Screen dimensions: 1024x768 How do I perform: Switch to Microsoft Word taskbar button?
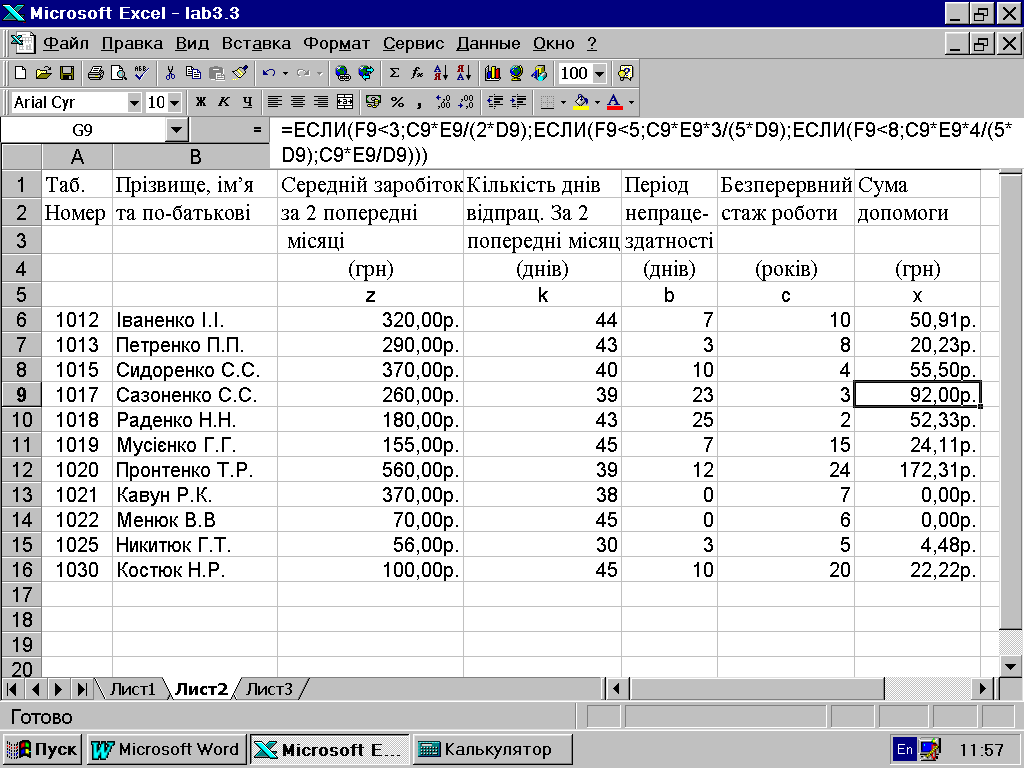(167, 749)
